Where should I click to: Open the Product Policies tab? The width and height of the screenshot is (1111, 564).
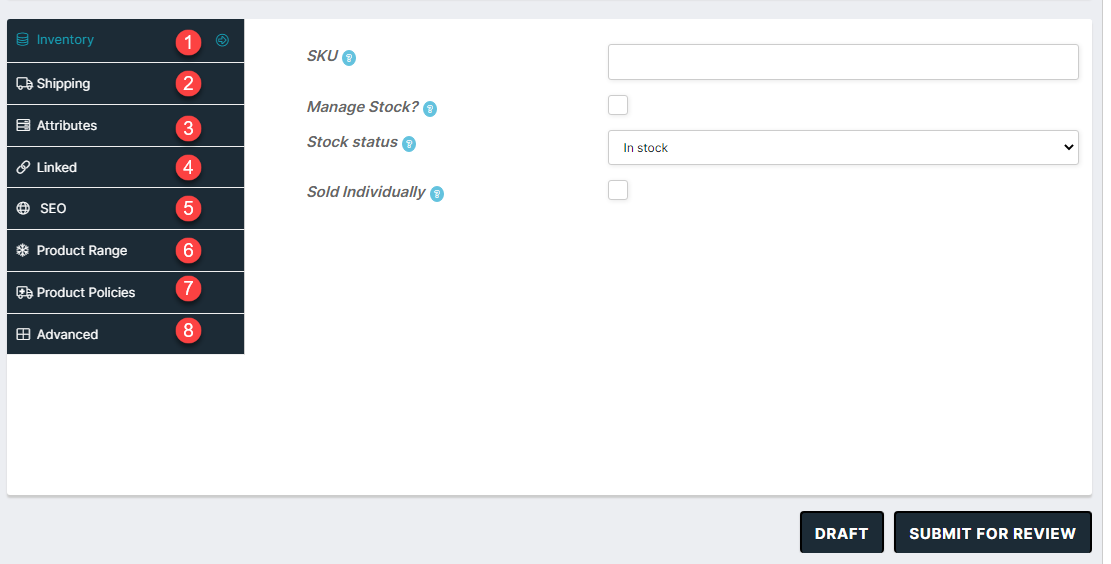coord(125,293)
